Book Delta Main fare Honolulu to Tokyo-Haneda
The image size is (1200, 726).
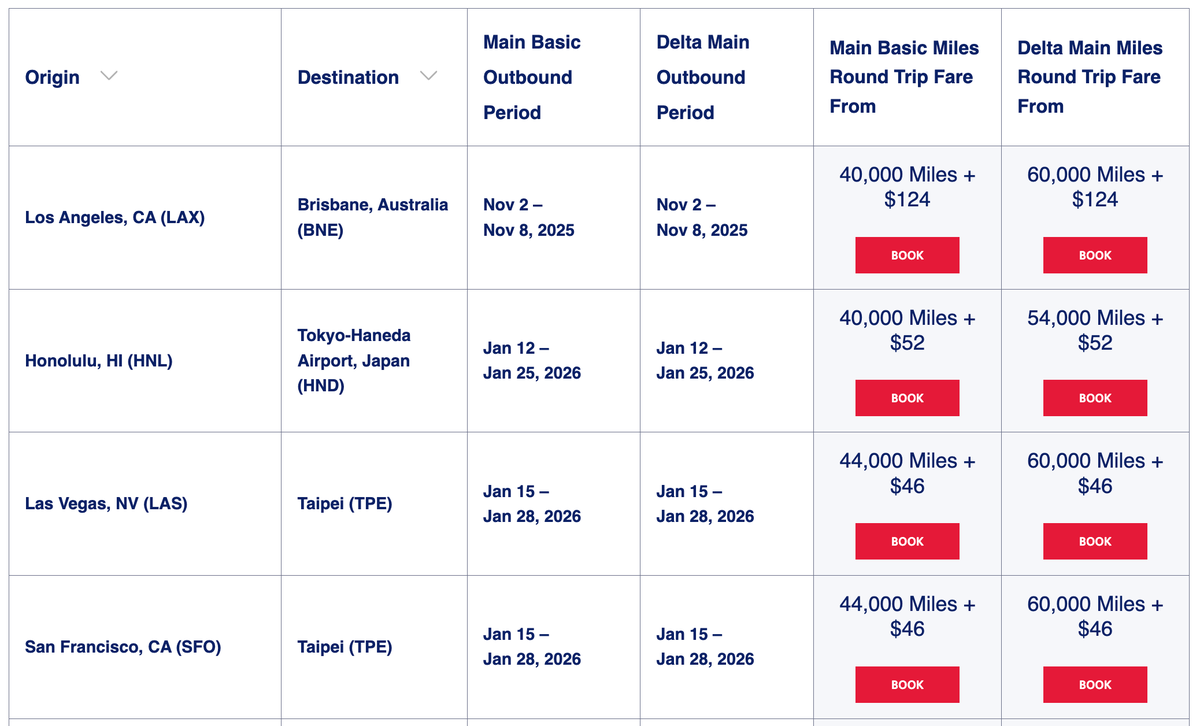click(1095, 398)
